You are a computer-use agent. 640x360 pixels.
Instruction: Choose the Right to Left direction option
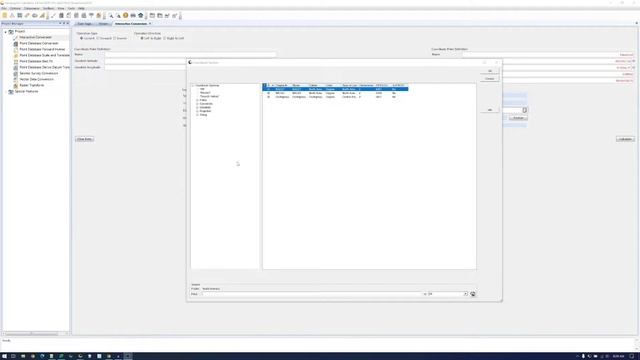(164, 38)
